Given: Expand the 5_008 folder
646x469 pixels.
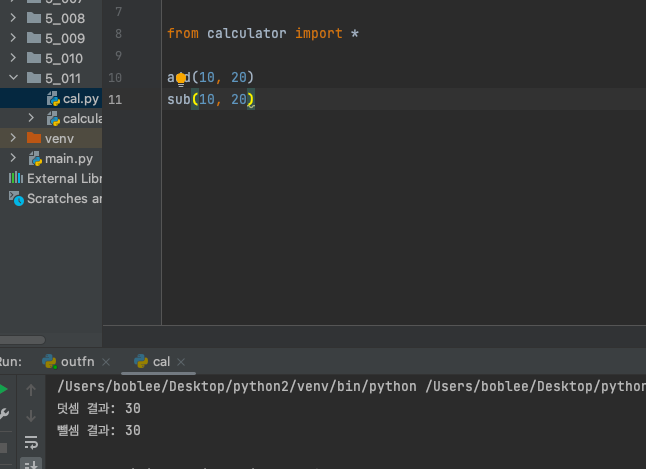Looking at the screenshot, I should [13, 18].
